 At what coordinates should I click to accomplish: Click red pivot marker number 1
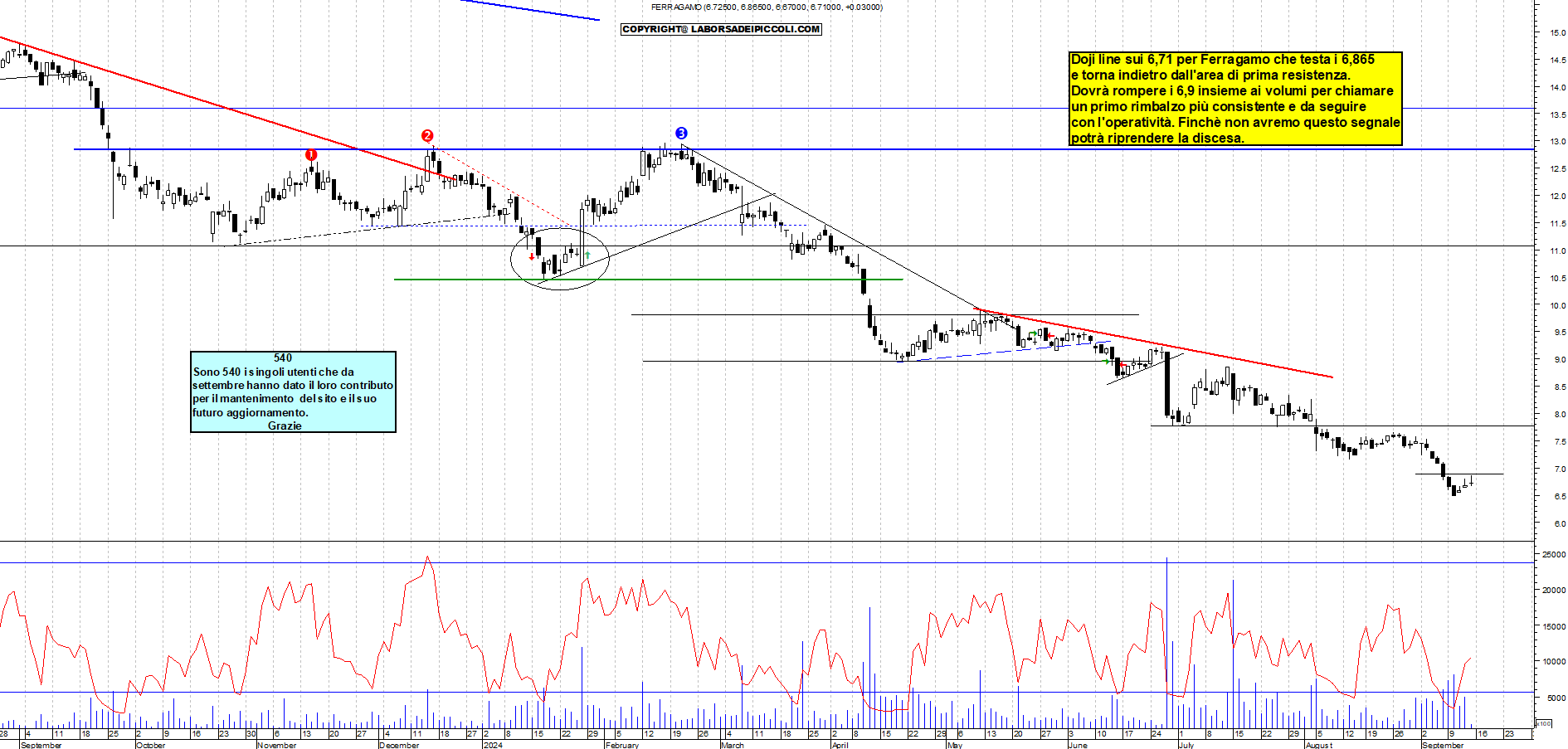pos(311,155)
